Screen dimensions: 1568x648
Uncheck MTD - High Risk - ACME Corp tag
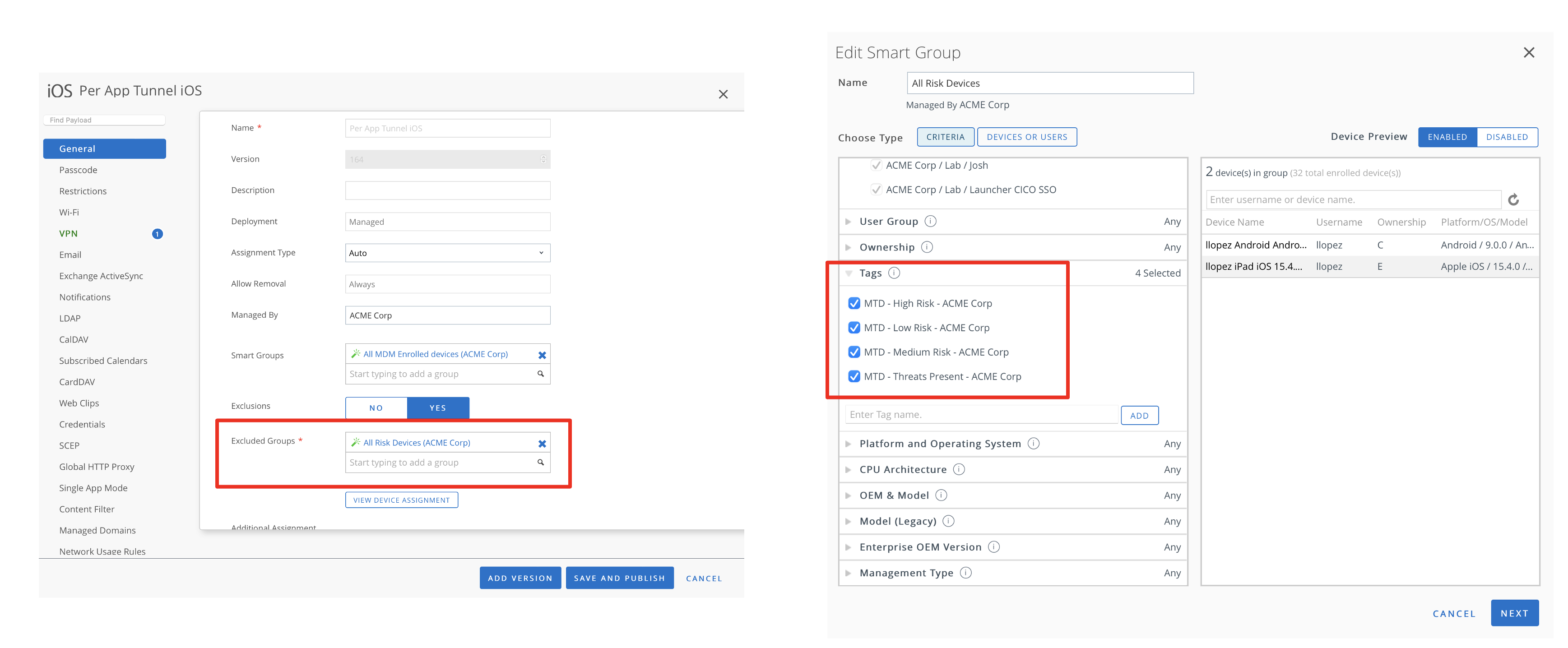[x=854, y=302]
